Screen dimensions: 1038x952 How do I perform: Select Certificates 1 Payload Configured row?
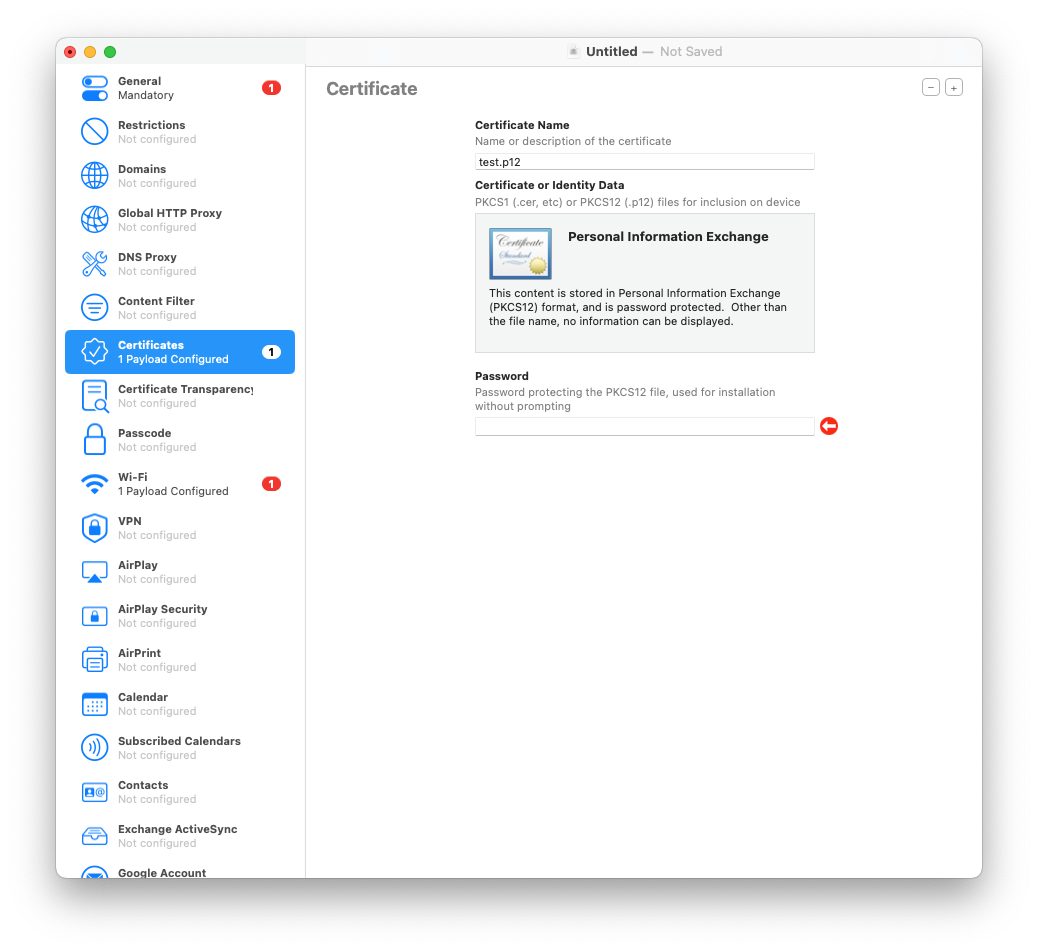point(180,352)
